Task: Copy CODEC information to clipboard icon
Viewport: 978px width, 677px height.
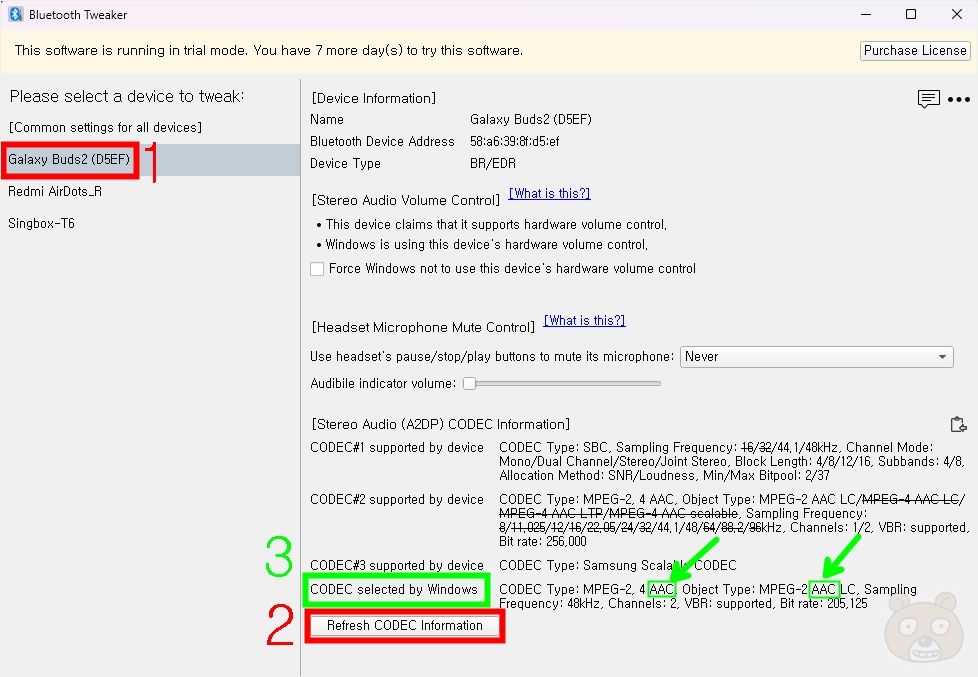Action: point(958,424)
